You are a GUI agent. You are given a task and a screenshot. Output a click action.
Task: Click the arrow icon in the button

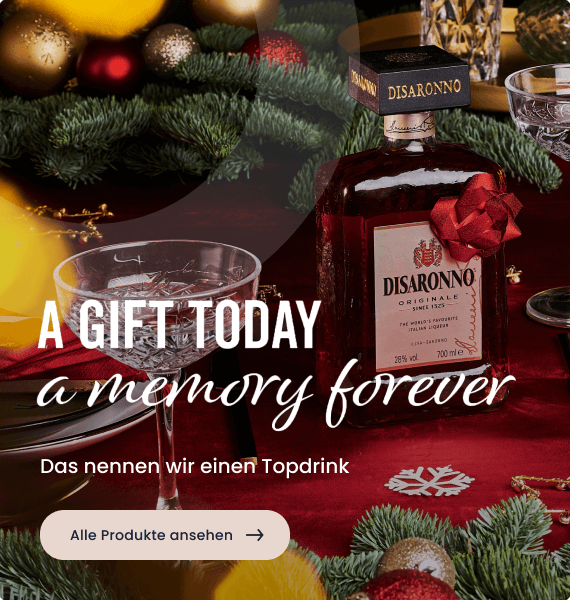[254, 535]
